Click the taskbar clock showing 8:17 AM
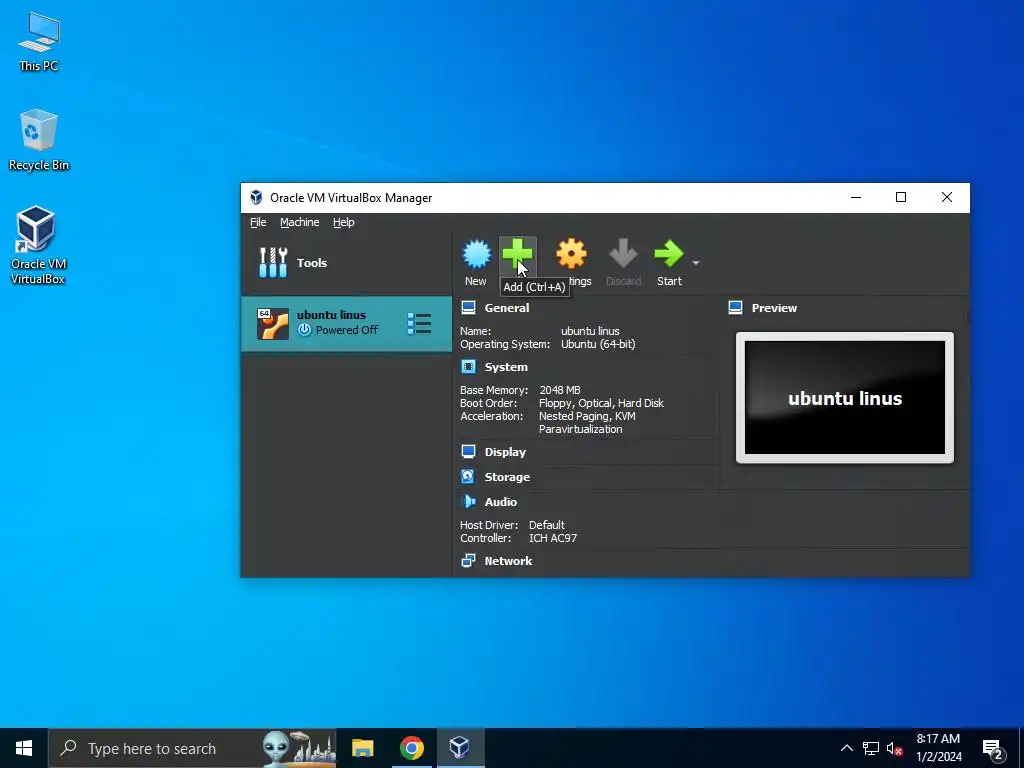 (x=938, y=748)
